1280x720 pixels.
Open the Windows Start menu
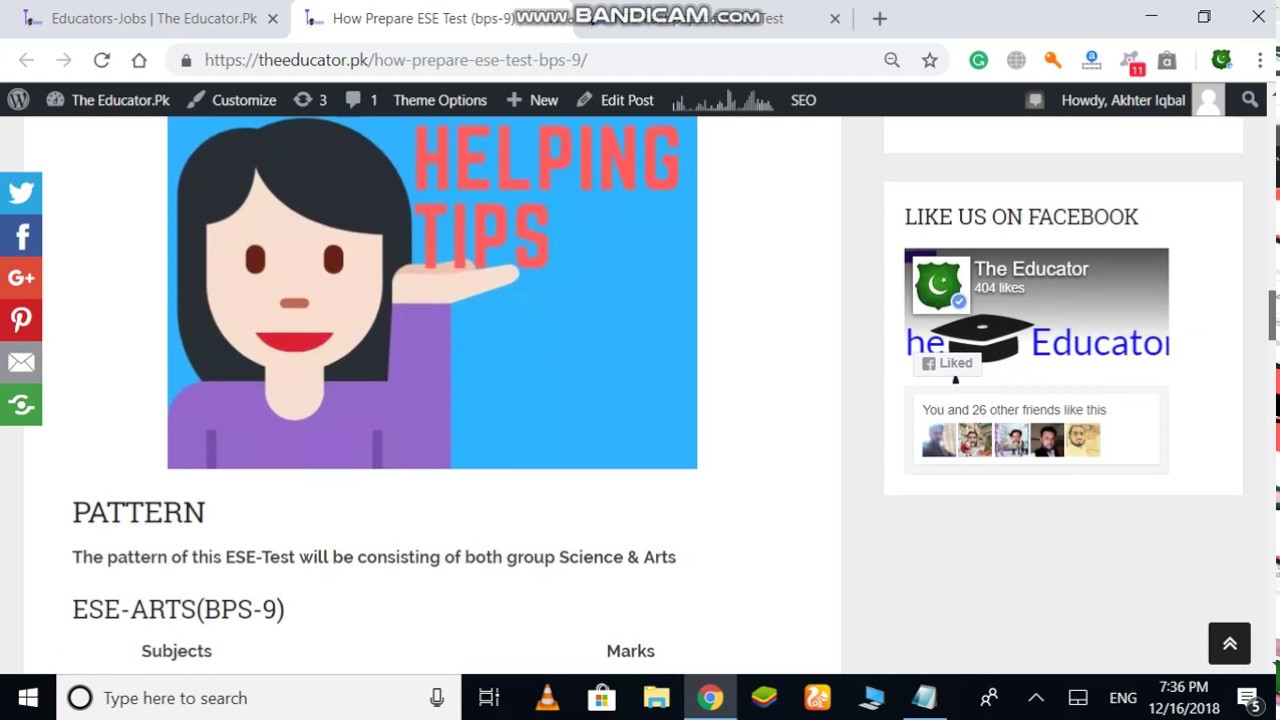tap(28, 698)
